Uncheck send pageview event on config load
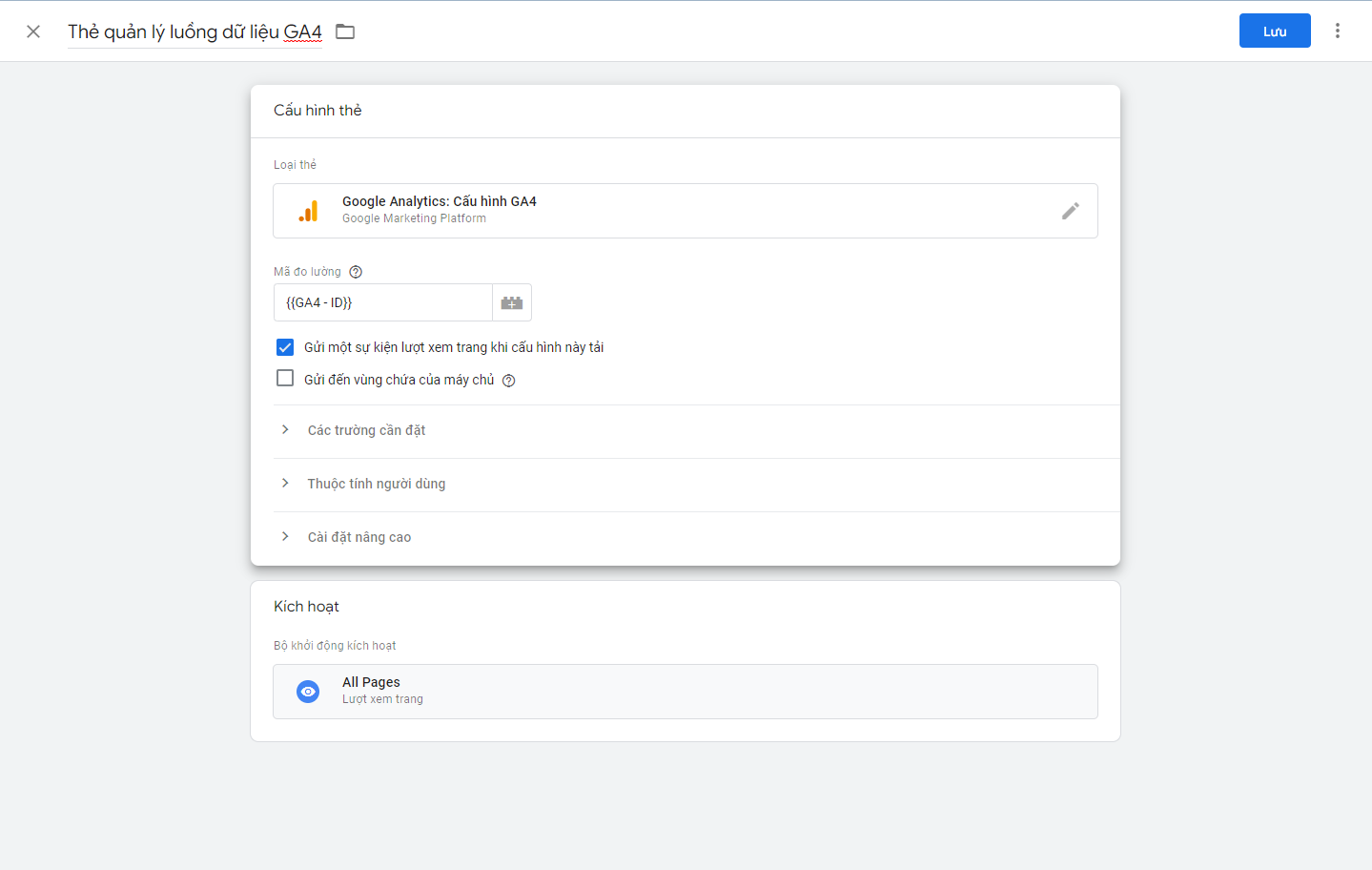 pyautogui.click(x=285, y=347)
